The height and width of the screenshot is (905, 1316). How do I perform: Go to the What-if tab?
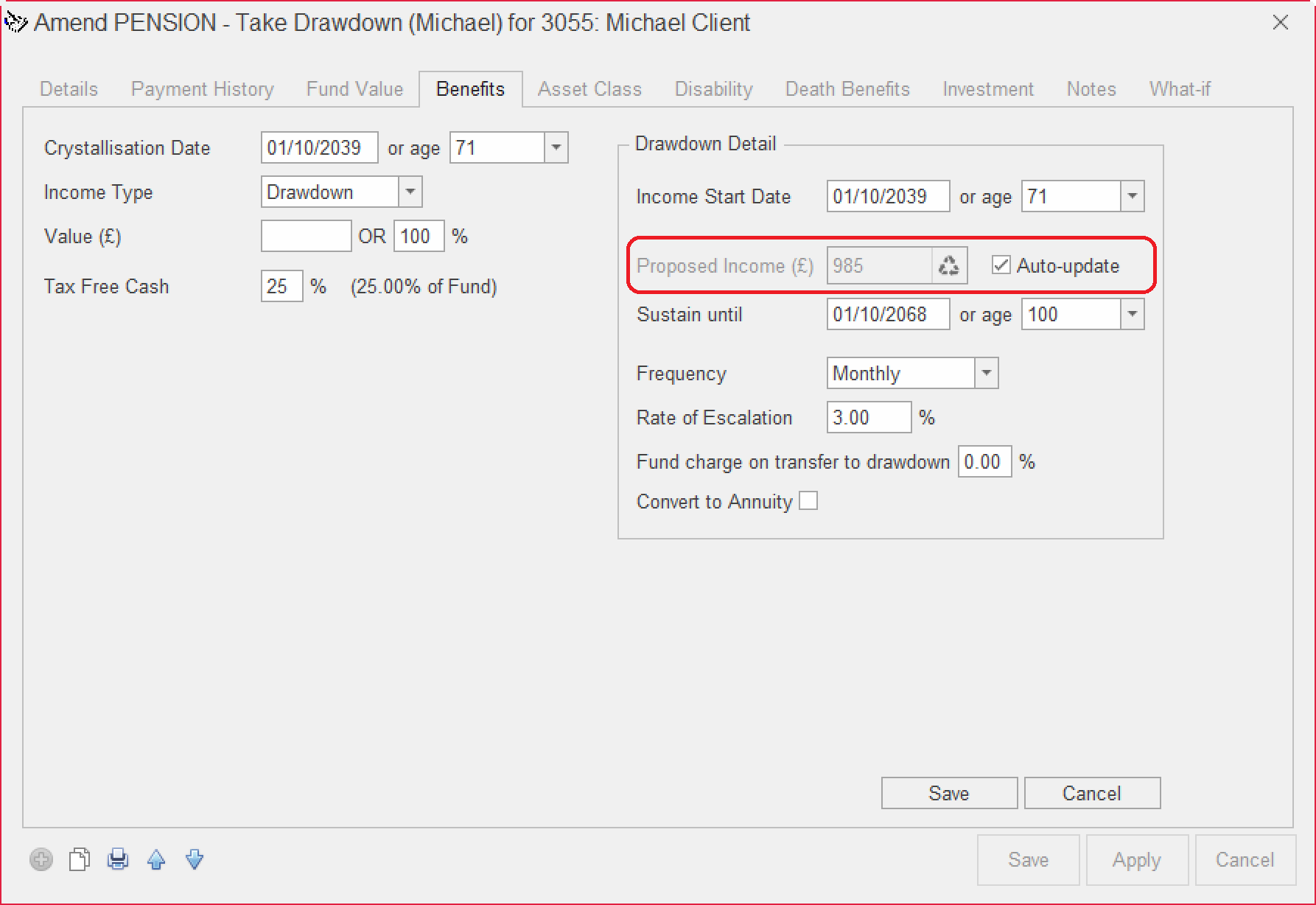(x=1179, y=89)
